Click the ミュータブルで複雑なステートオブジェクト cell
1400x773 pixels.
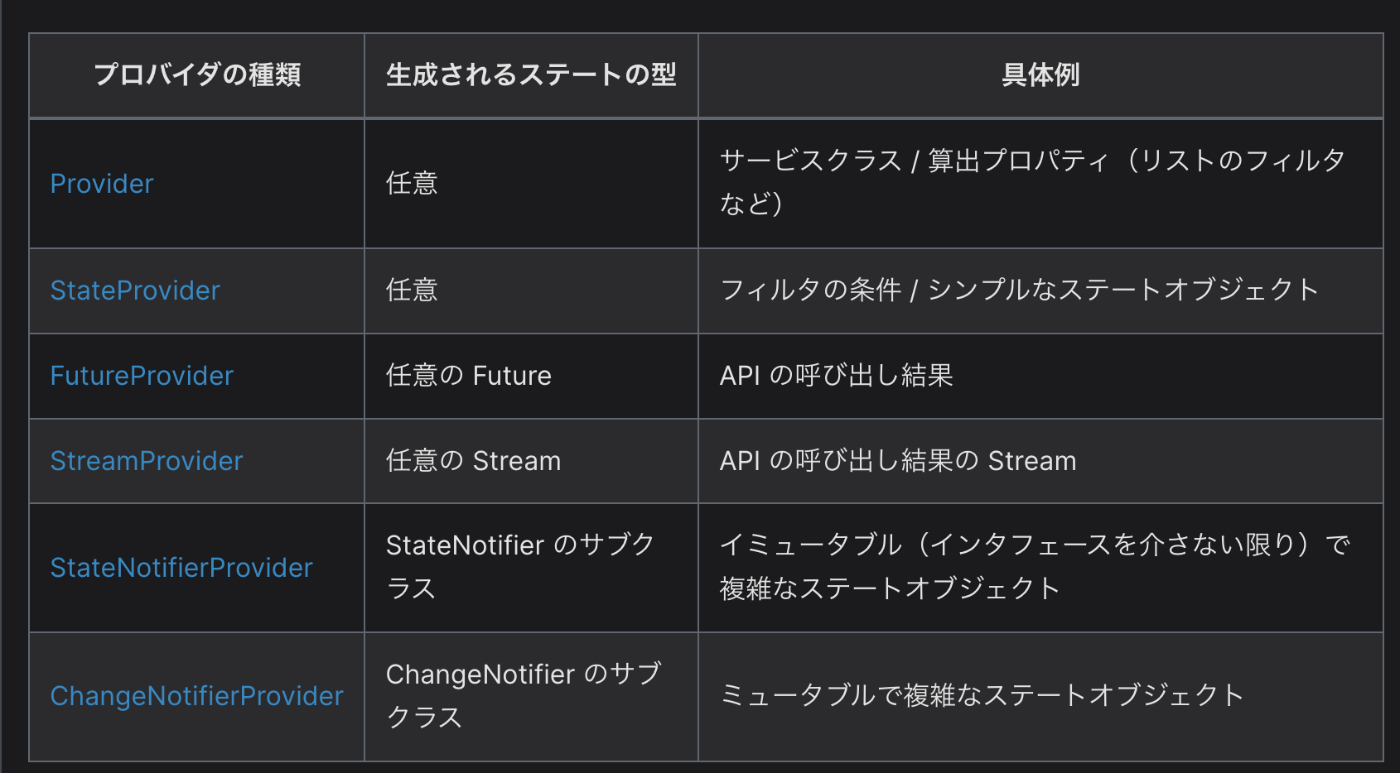click(x=1040, y=696)
